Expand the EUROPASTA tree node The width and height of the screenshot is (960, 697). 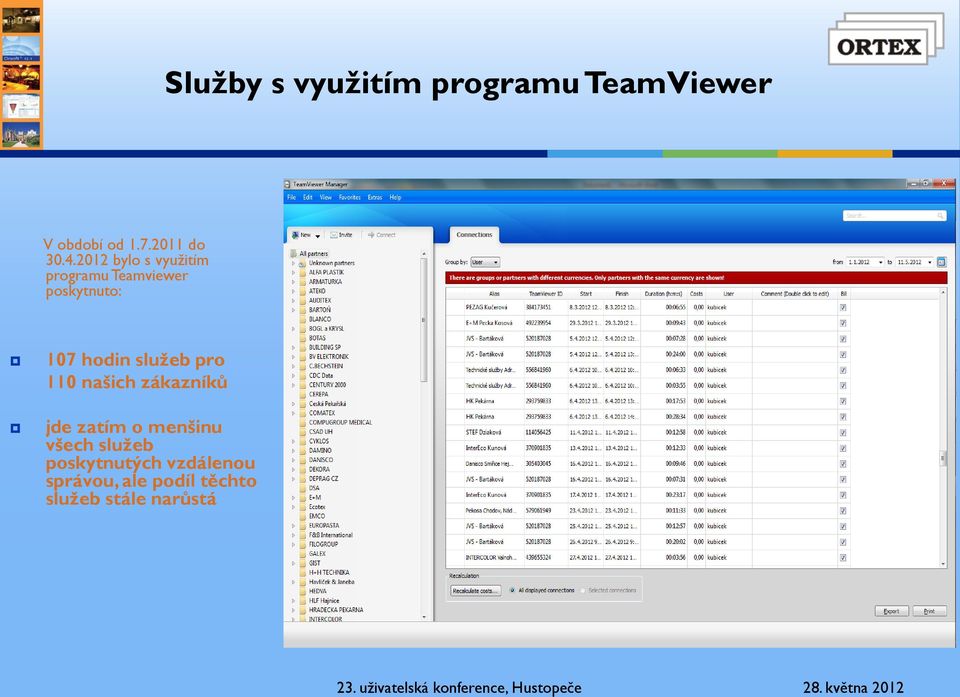tap(293, 526)
